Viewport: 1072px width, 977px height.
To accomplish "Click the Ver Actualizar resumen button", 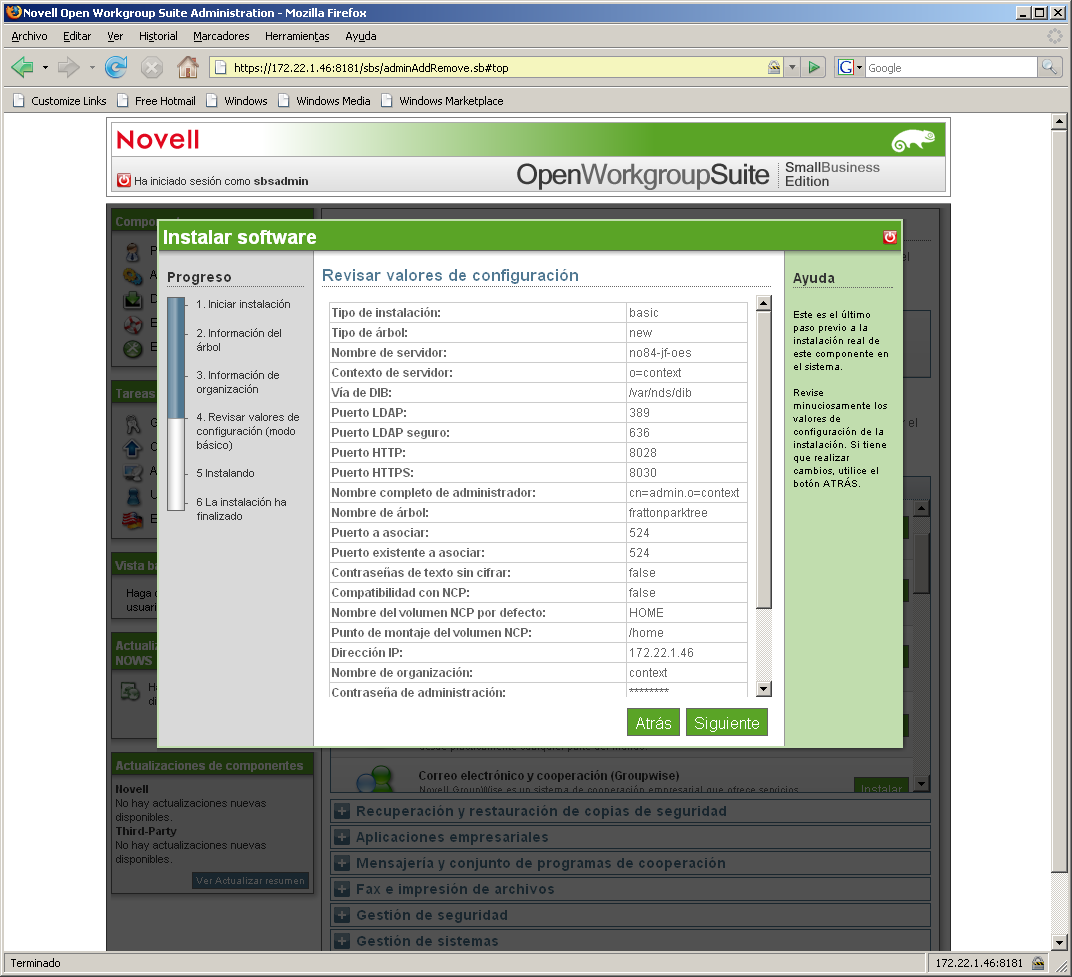I will click(x=250, y=881).
